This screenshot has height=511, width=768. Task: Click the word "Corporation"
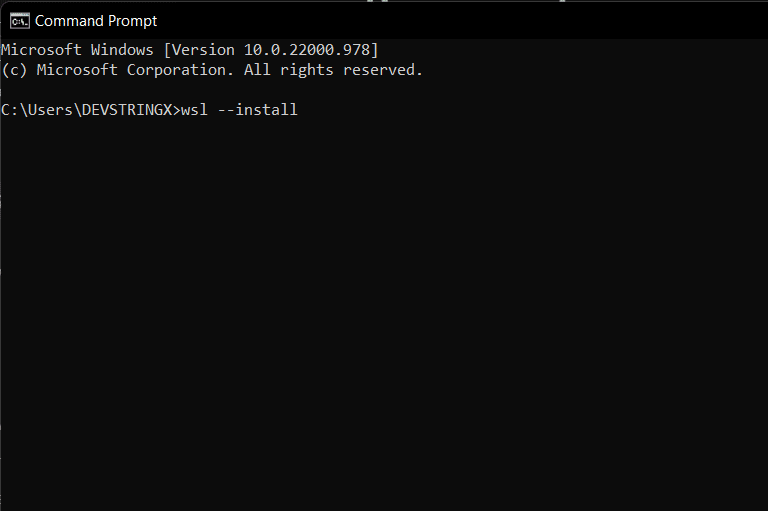tap(172, 70)
